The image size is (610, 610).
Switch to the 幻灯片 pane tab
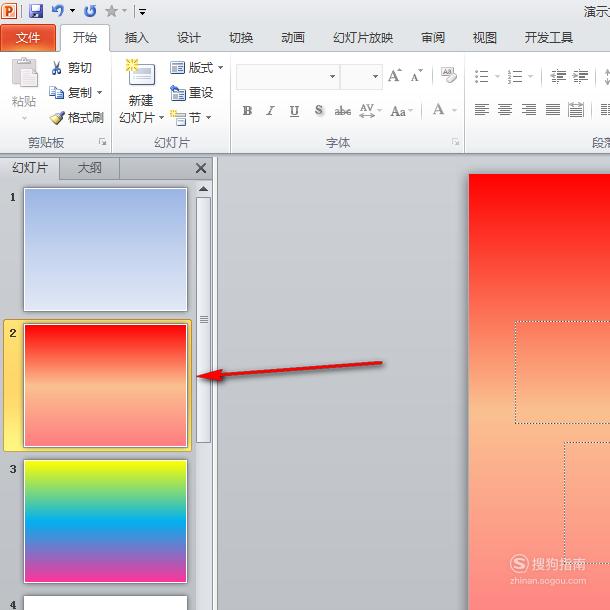coord(30,168)
